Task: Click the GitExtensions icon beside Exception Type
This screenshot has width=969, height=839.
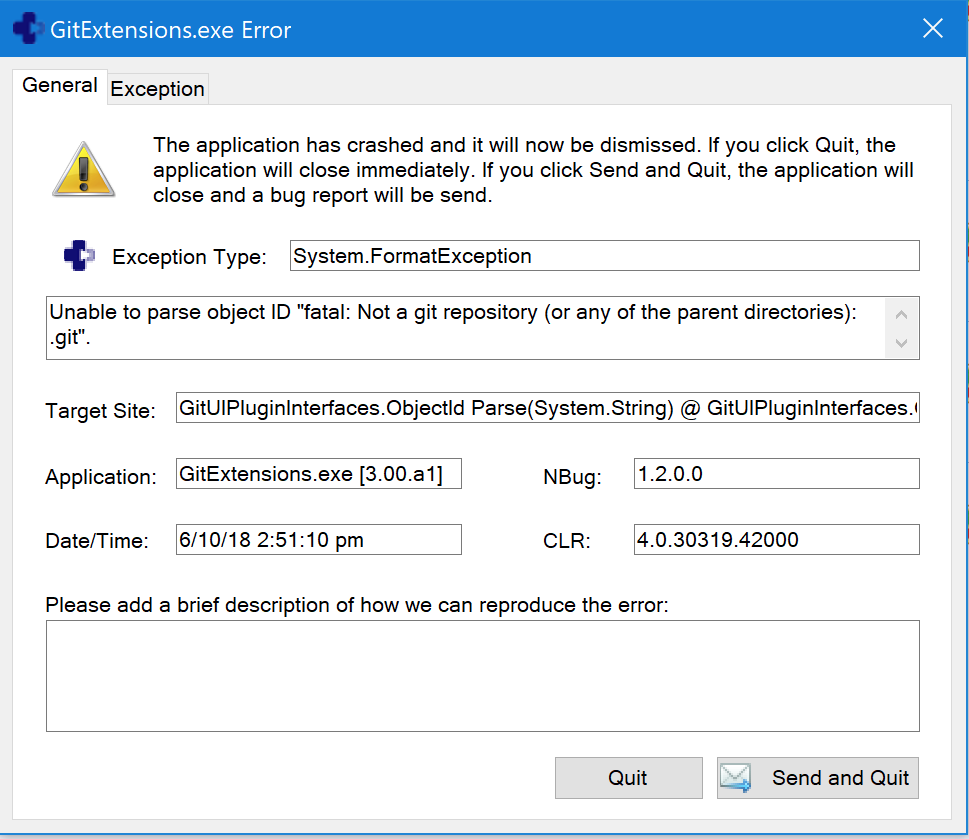Action: point(79,255)
